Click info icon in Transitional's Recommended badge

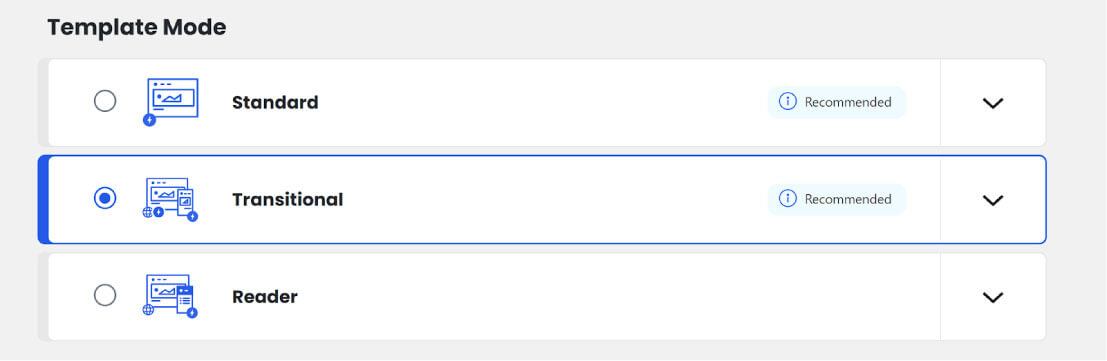pos(787,199)
